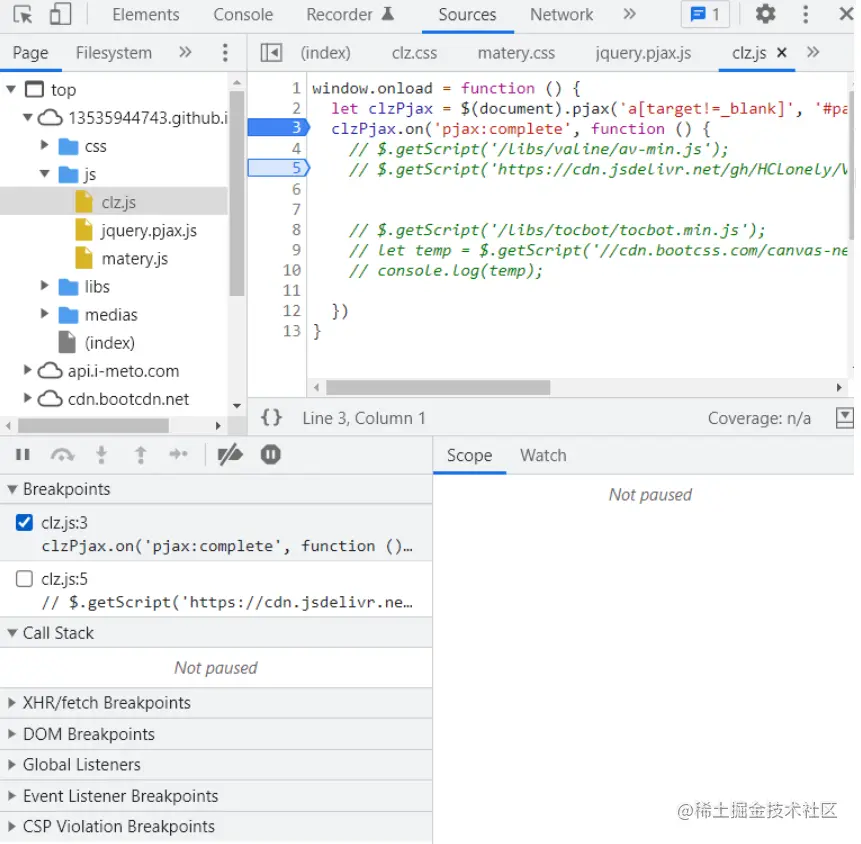
Task: Switch to the Elements panel
Action: [146, 14]
